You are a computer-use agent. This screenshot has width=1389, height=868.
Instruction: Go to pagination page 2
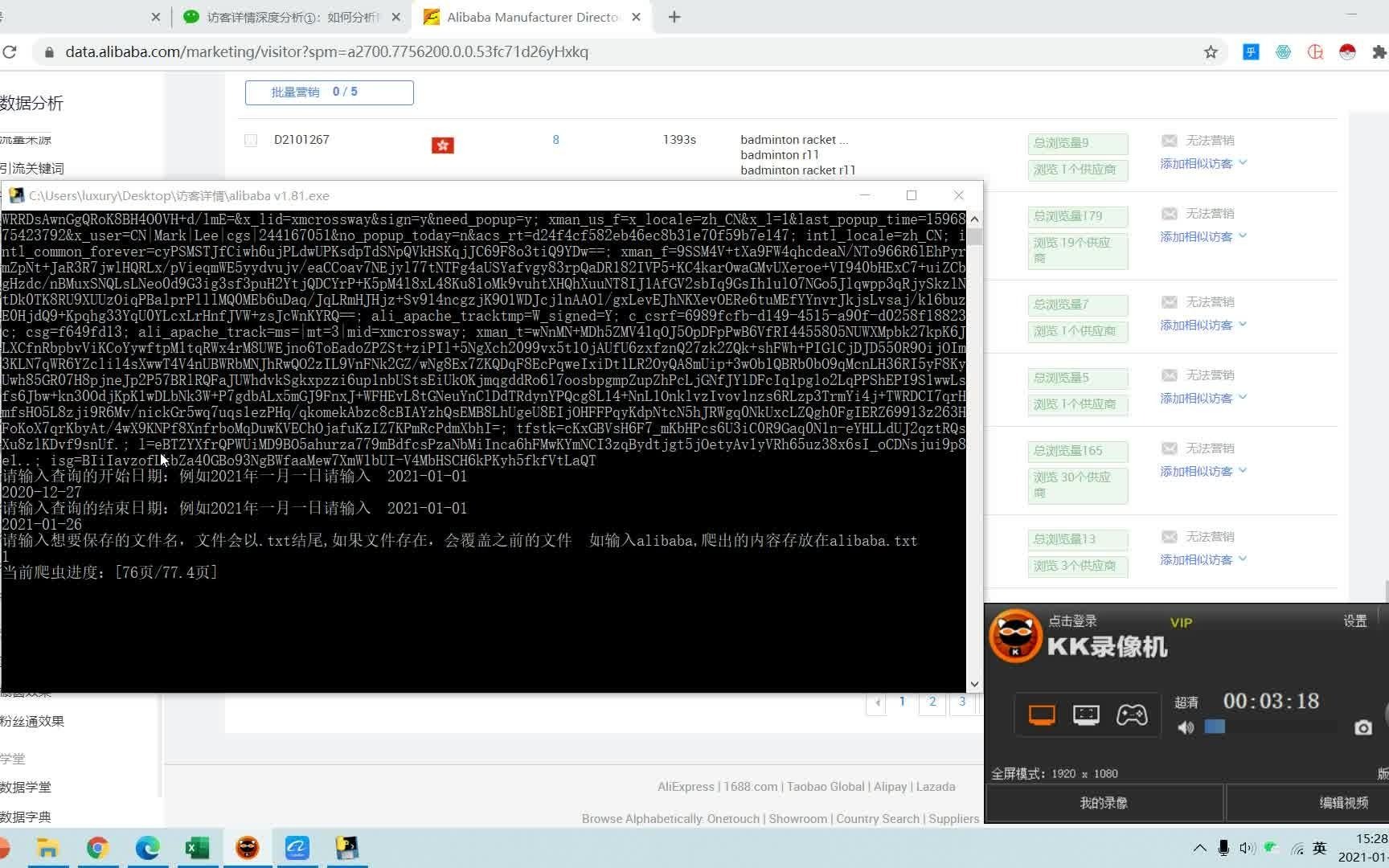[x=932, y=702]
